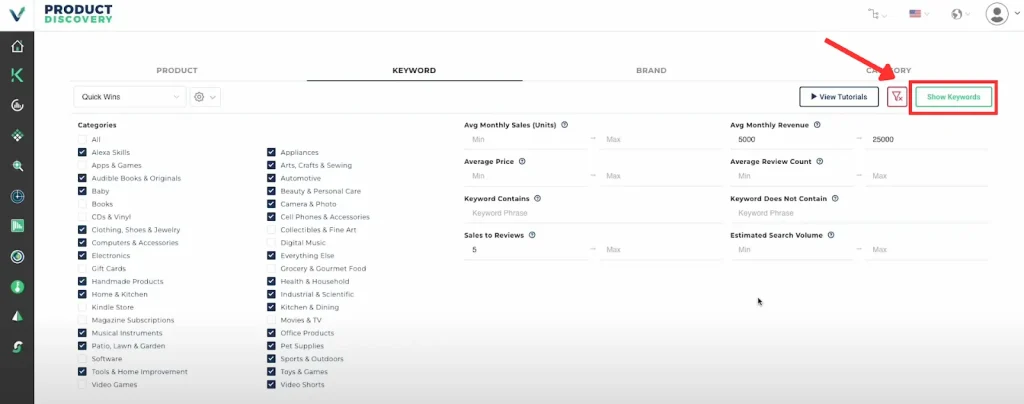This screenshot has width=1024, height=404.
Task: Open the Quick Wins preset dropdown
Action: coord(129,97)
